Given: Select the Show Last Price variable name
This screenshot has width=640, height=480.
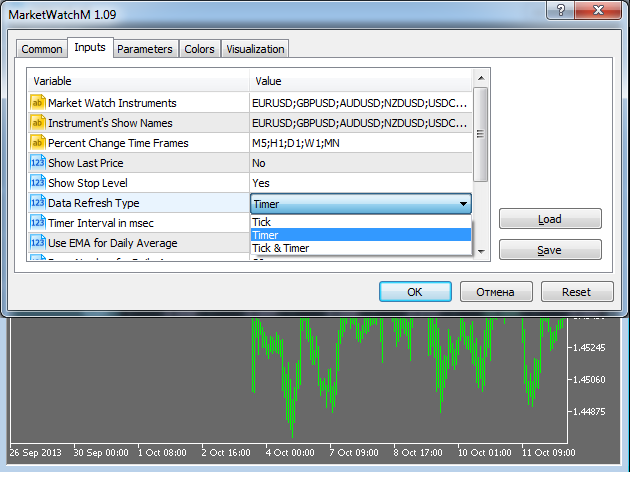Looking at the screenshot, I should (x=86, y=163).
